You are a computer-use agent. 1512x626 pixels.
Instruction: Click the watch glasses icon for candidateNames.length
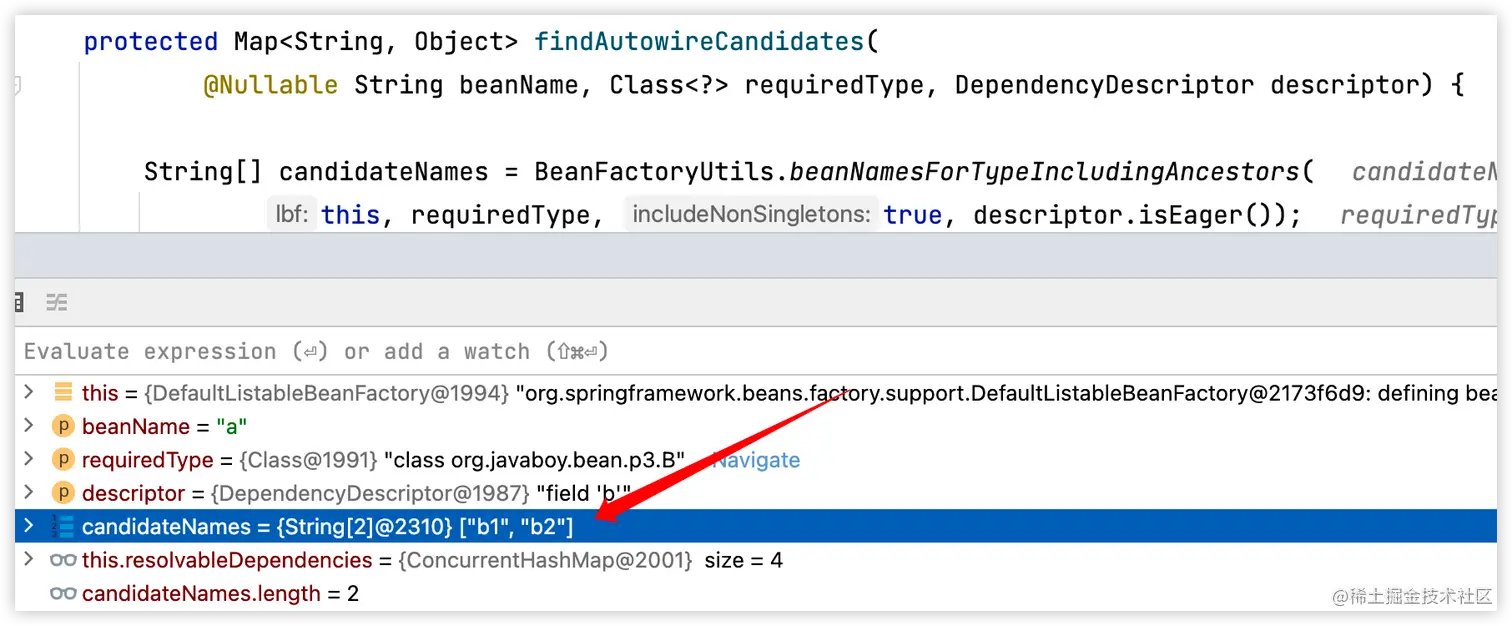63,593
